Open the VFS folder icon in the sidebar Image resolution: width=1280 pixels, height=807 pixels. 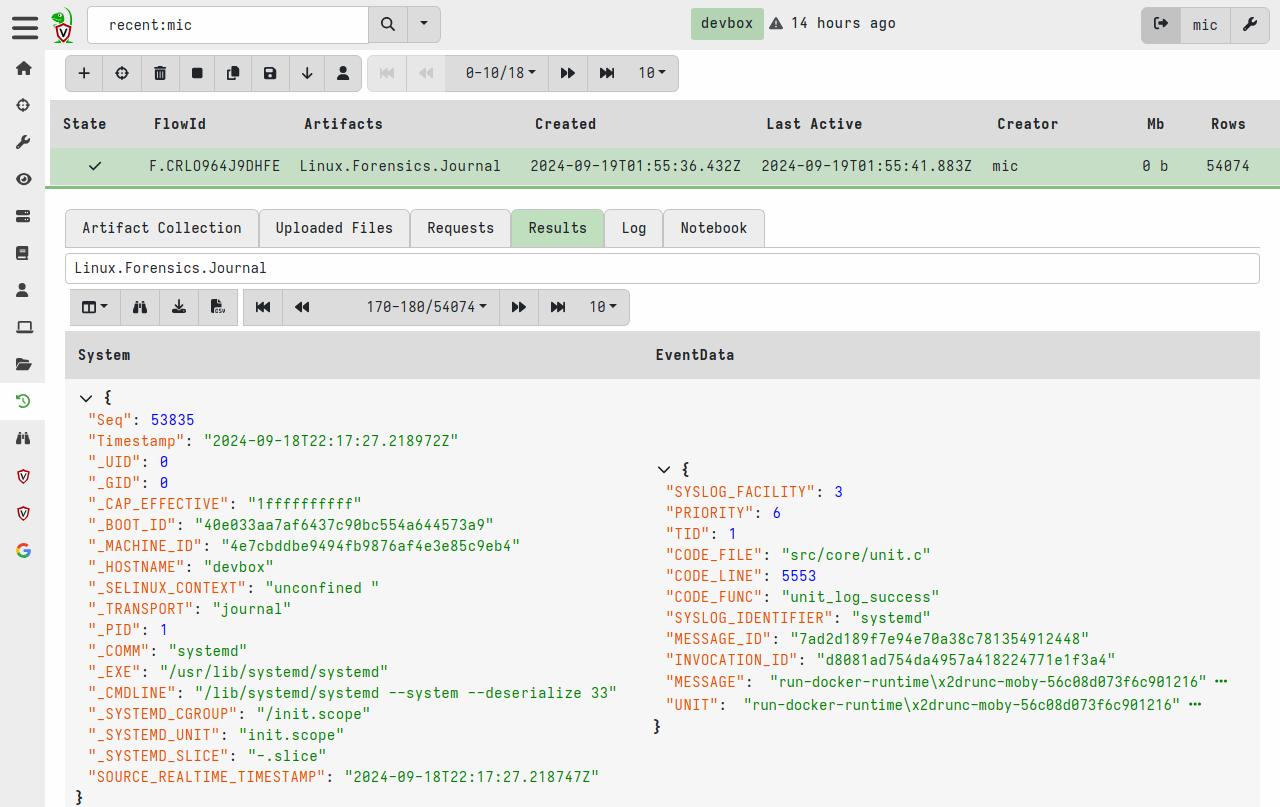23,364
